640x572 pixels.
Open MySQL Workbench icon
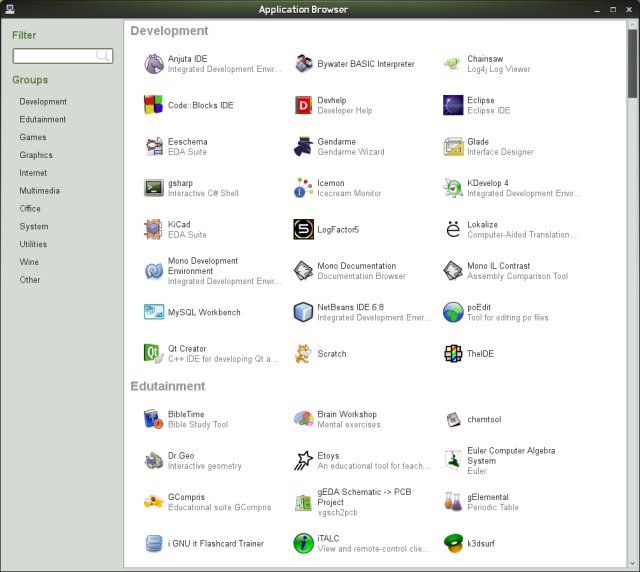pos(154,312)
